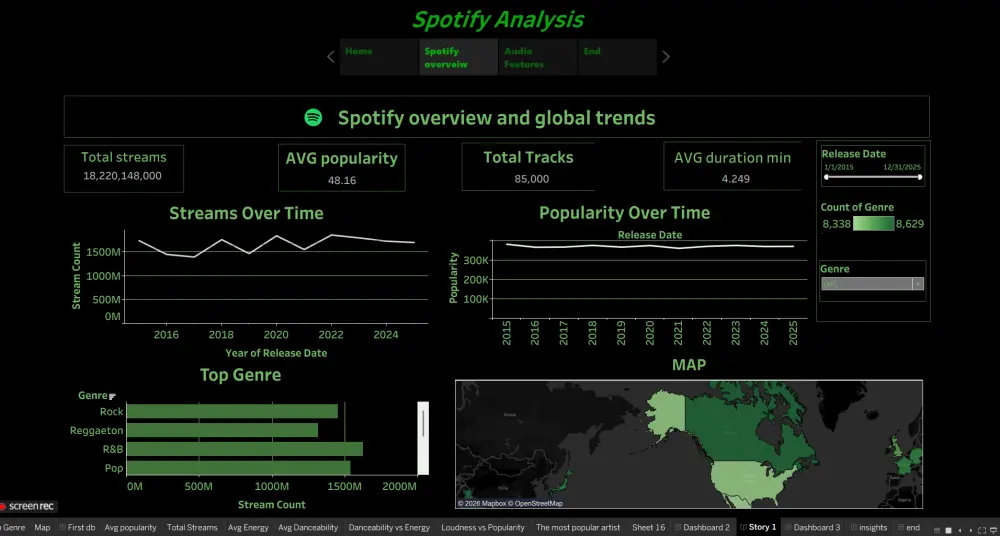The image size is (1000, 536).
Task: Click the Top Genre chart title
Action: pos(240,375)
